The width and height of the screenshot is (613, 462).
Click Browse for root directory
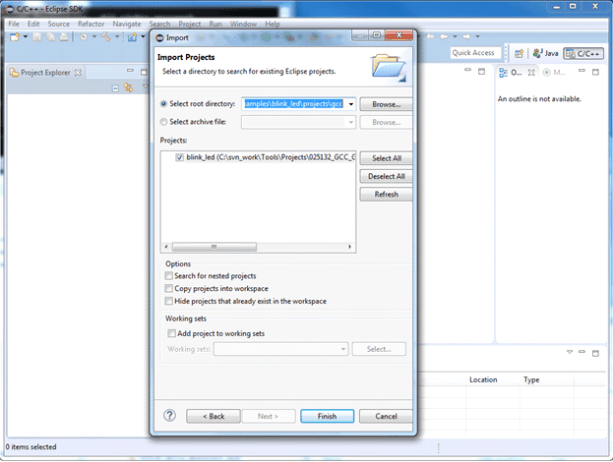[x=386, y=104]
